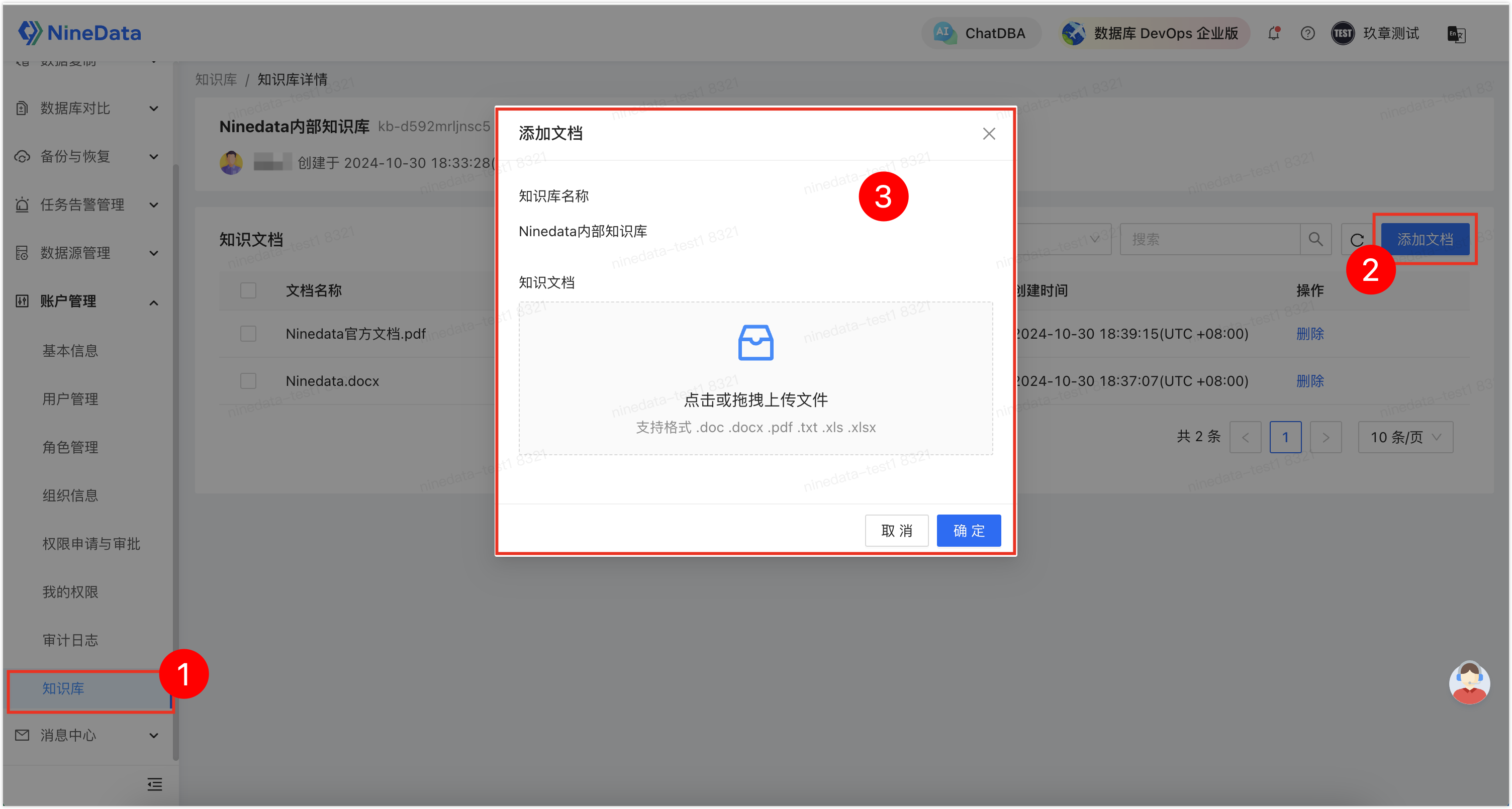Click the 确定 button
Screen dimensions: 1512x809
tap(968, 530)
